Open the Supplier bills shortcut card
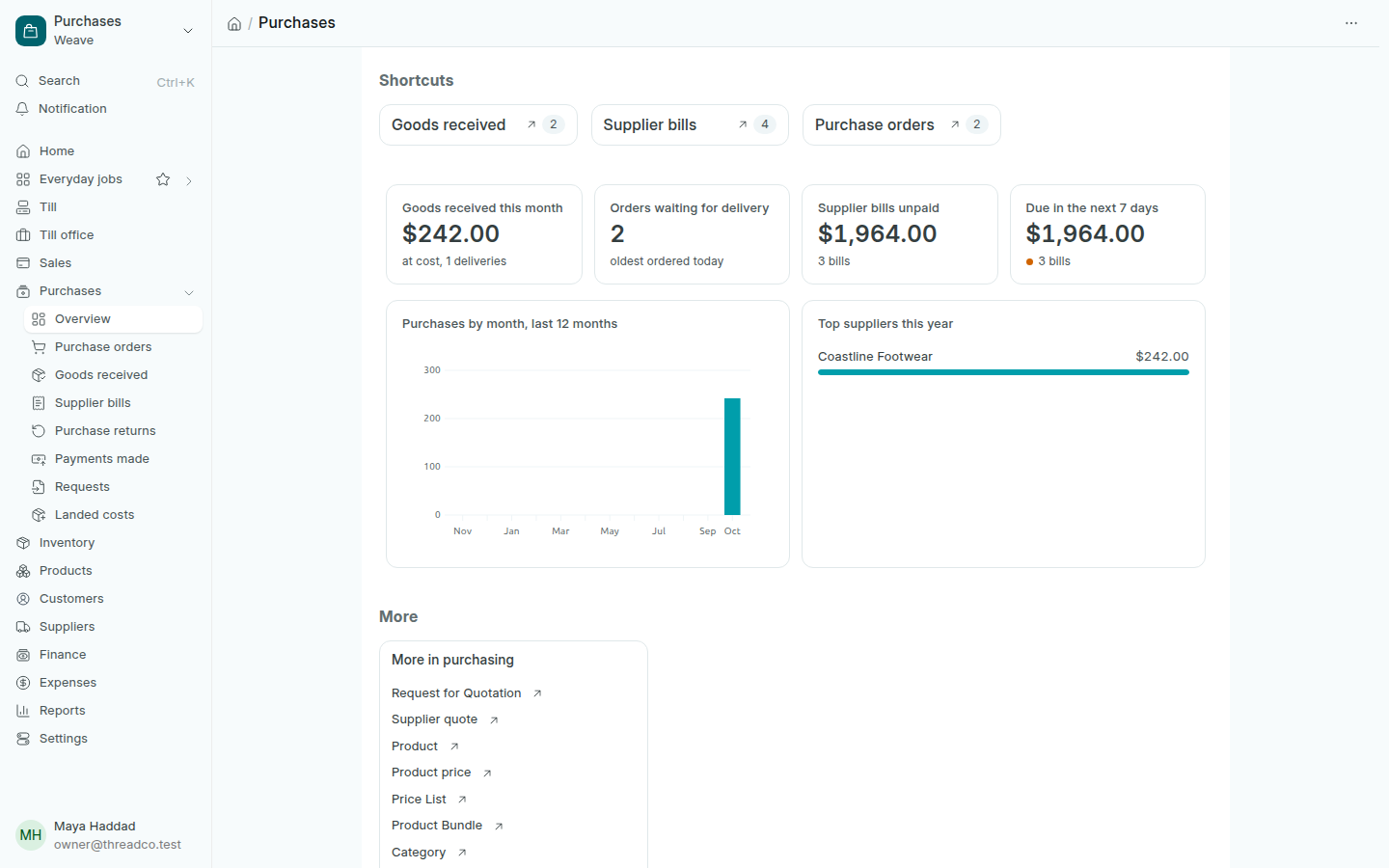This screenshot has width=1389, height=868. [690, 124]
